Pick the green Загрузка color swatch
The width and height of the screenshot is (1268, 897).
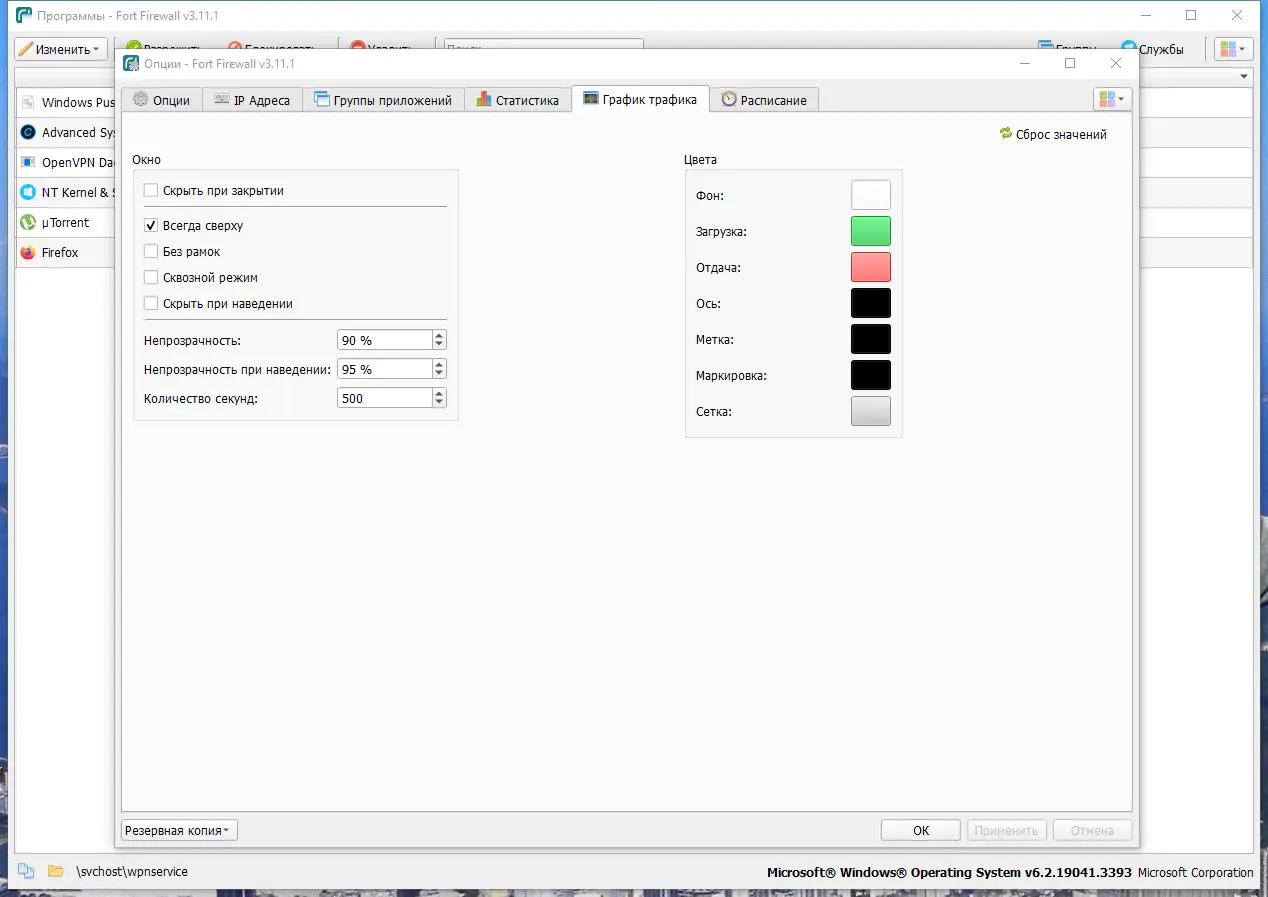pyautogui.click(x=870, y=231)
